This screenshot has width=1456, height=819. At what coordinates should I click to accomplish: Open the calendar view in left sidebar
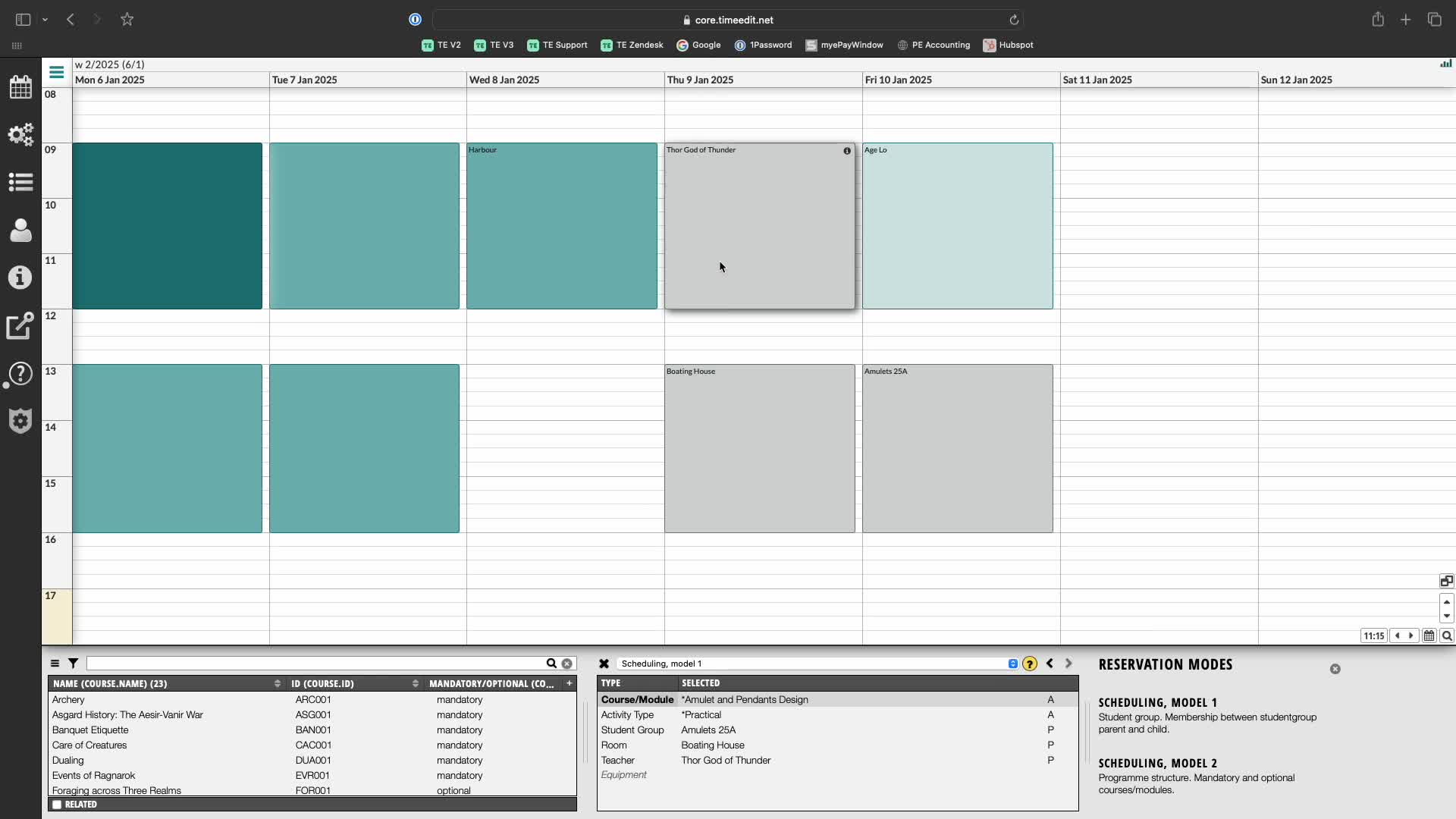pos(20,86)
